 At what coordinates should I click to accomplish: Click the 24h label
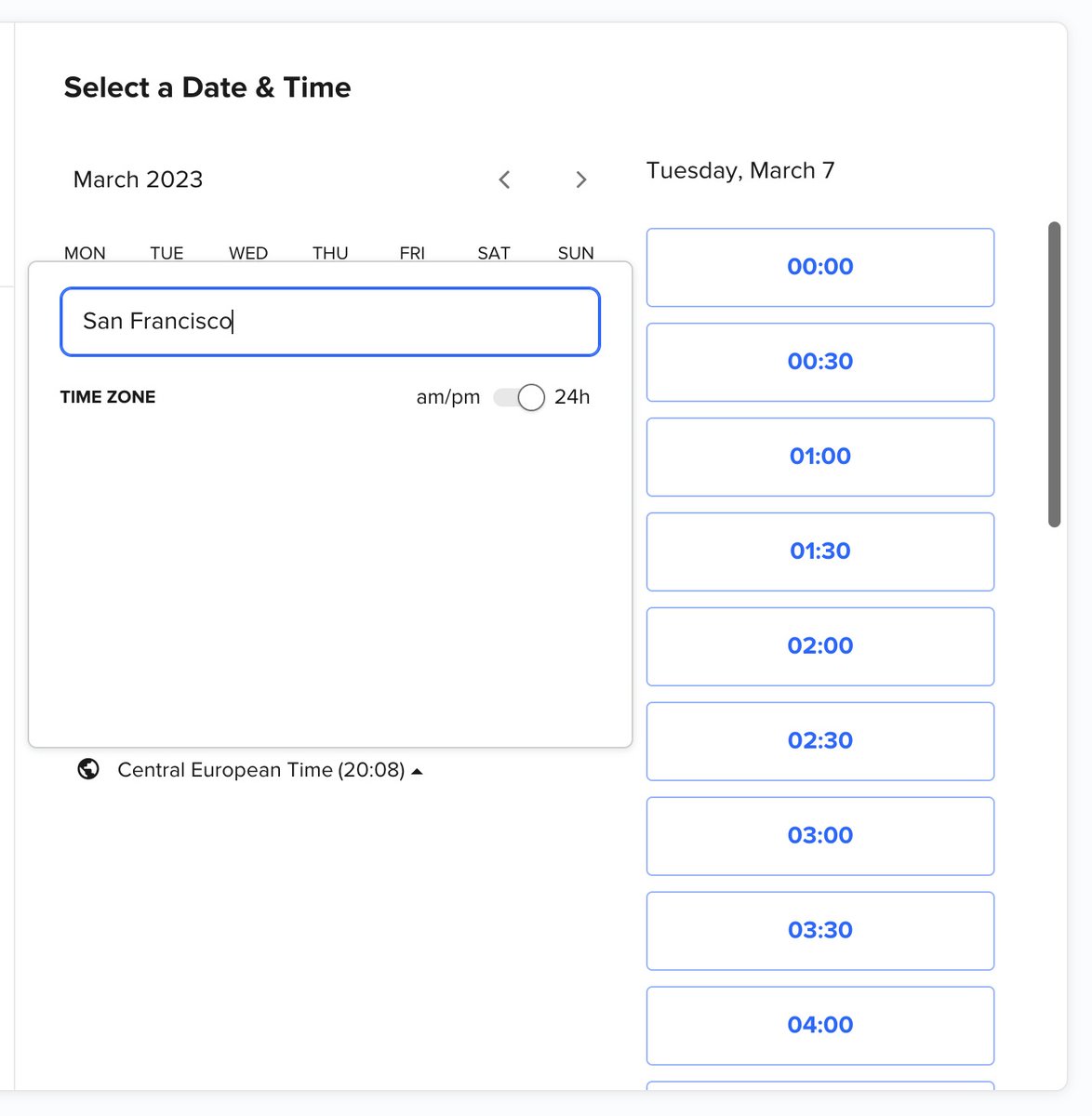pyautogui.click(x=572, y=397)
